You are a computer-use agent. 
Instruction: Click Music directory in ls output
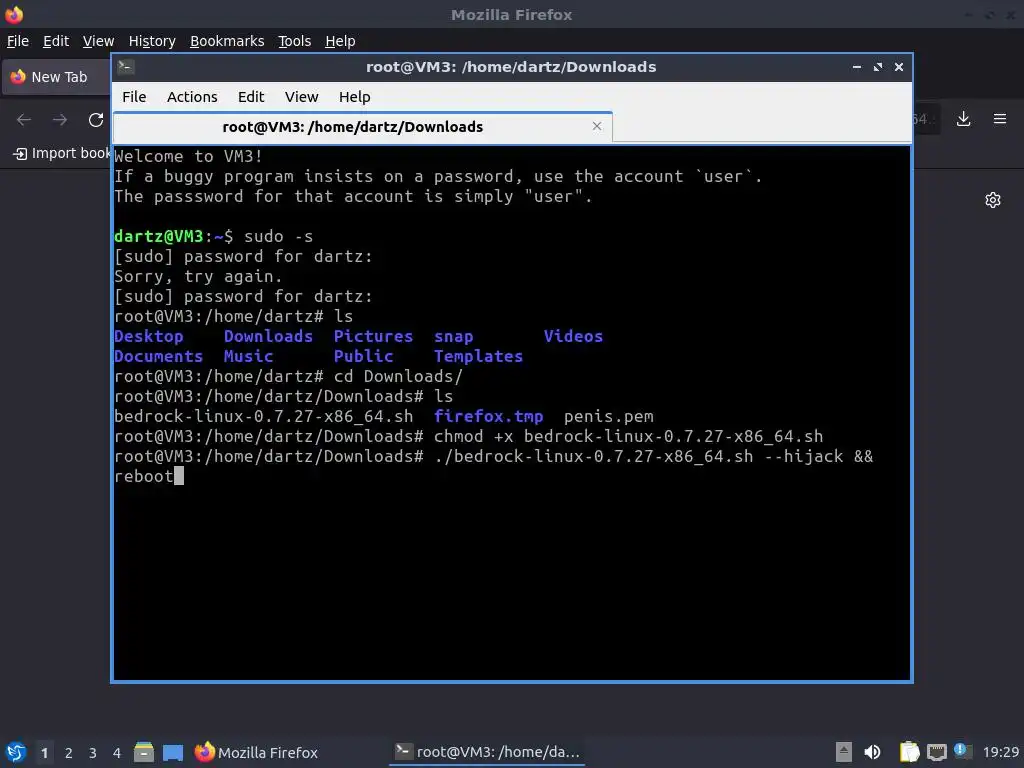click(x=249, y=357)
